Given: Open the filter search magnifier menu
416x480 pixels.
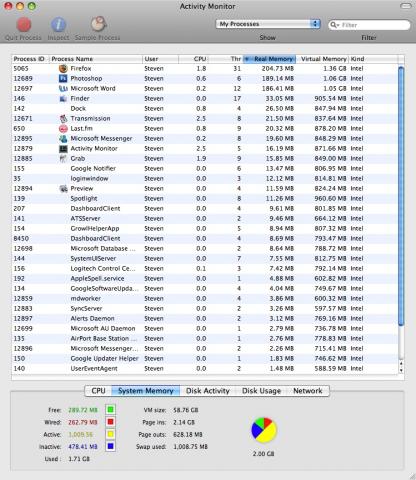Looking at the screenshot, I should point(334,25).
